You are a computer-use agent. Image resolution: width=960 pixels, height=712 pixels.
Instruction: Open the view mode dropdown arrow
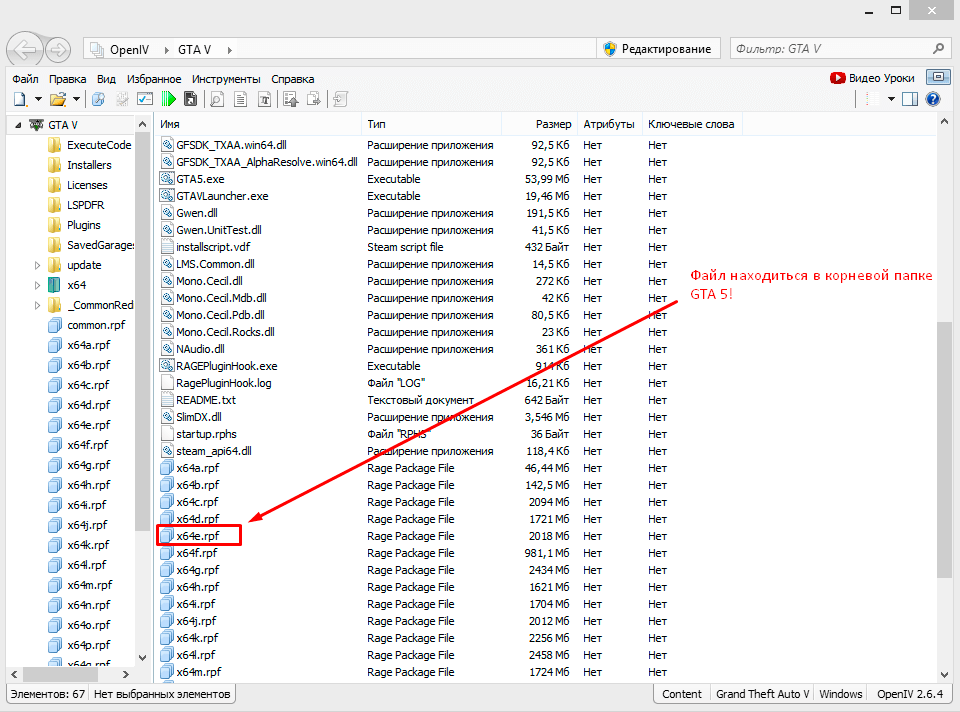[891, 99]
